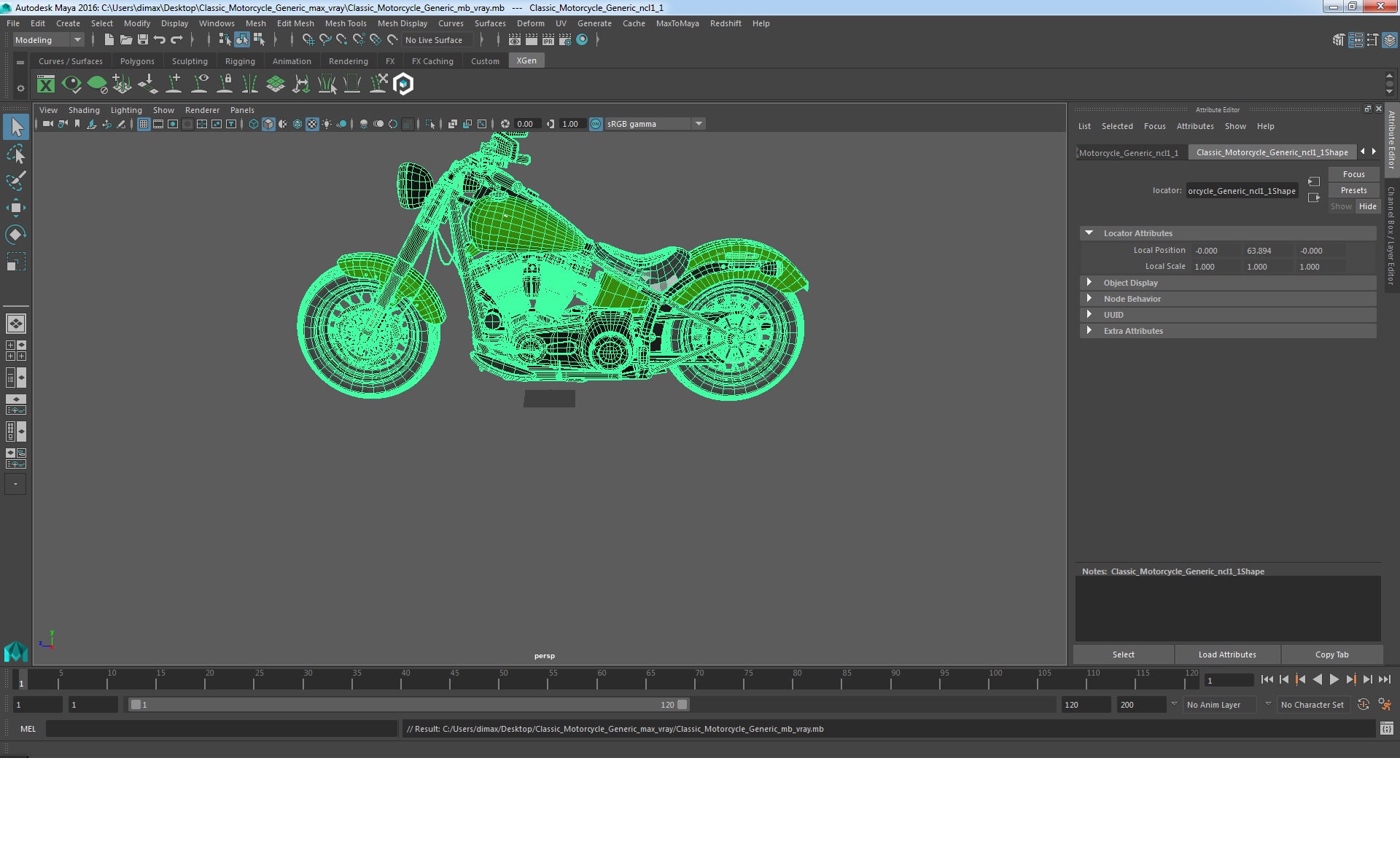Screen dimensions: 1400x844
Task: Click the Local Position Y value field
Action: (x=1267, y=251)
